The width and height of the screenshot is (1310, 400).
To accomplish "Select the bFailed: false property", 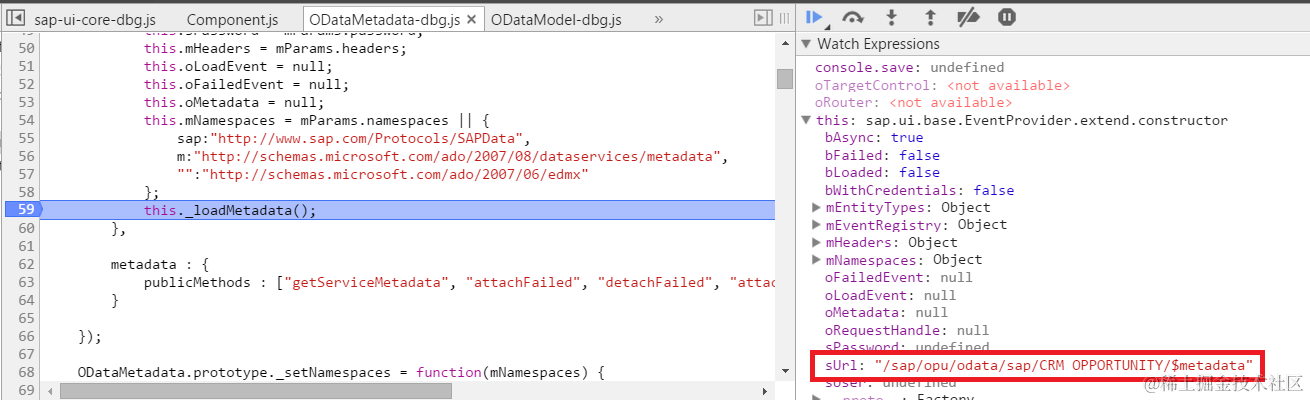I will point(882,155).
